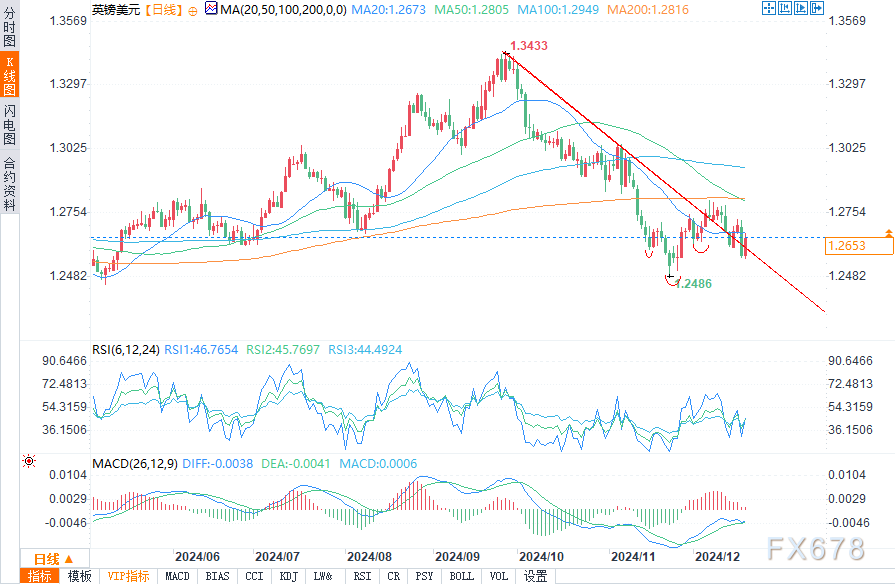Select the RSI indicator button

362,576
